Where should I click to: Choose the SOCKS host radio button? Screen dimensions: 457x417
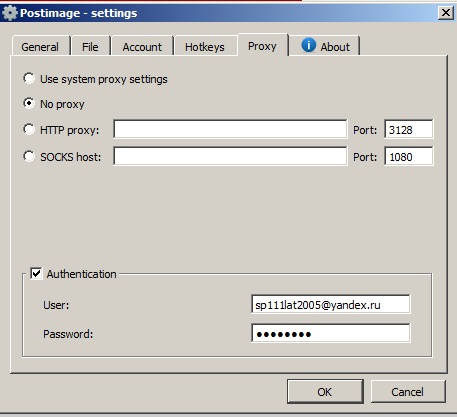(x=29, y=156)
